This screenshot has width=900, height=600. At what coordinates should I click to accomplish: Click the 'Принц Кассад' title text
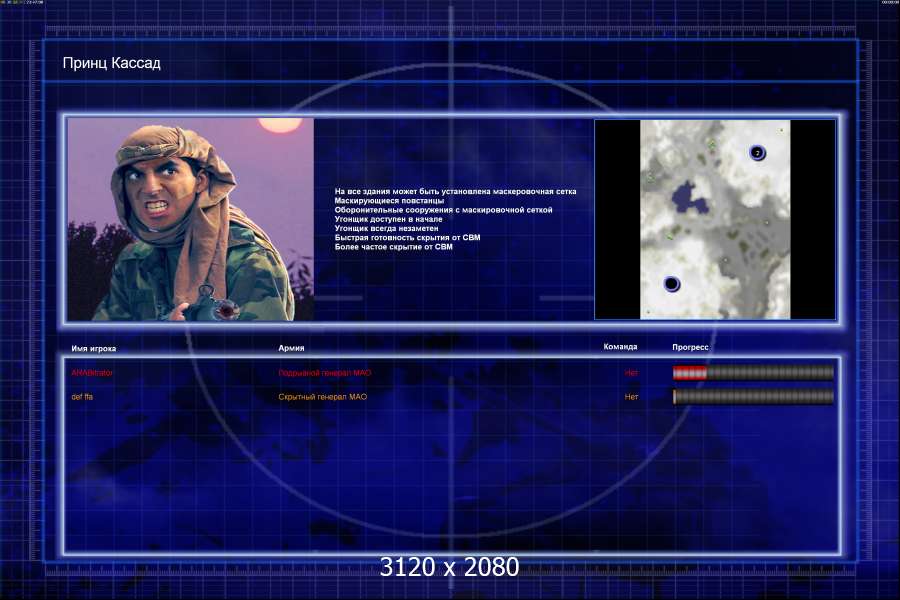click(x=111, y=63)
